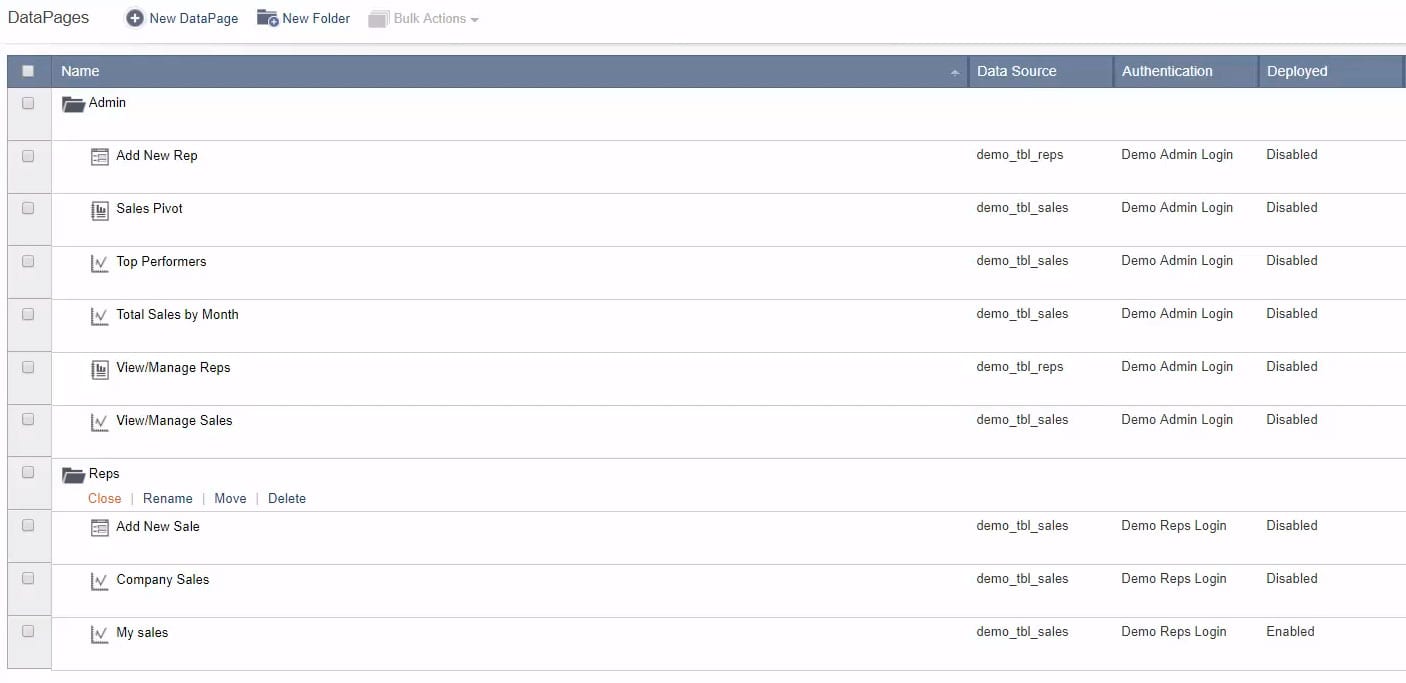Collapse the Admin folder

(x=73, y=104)
